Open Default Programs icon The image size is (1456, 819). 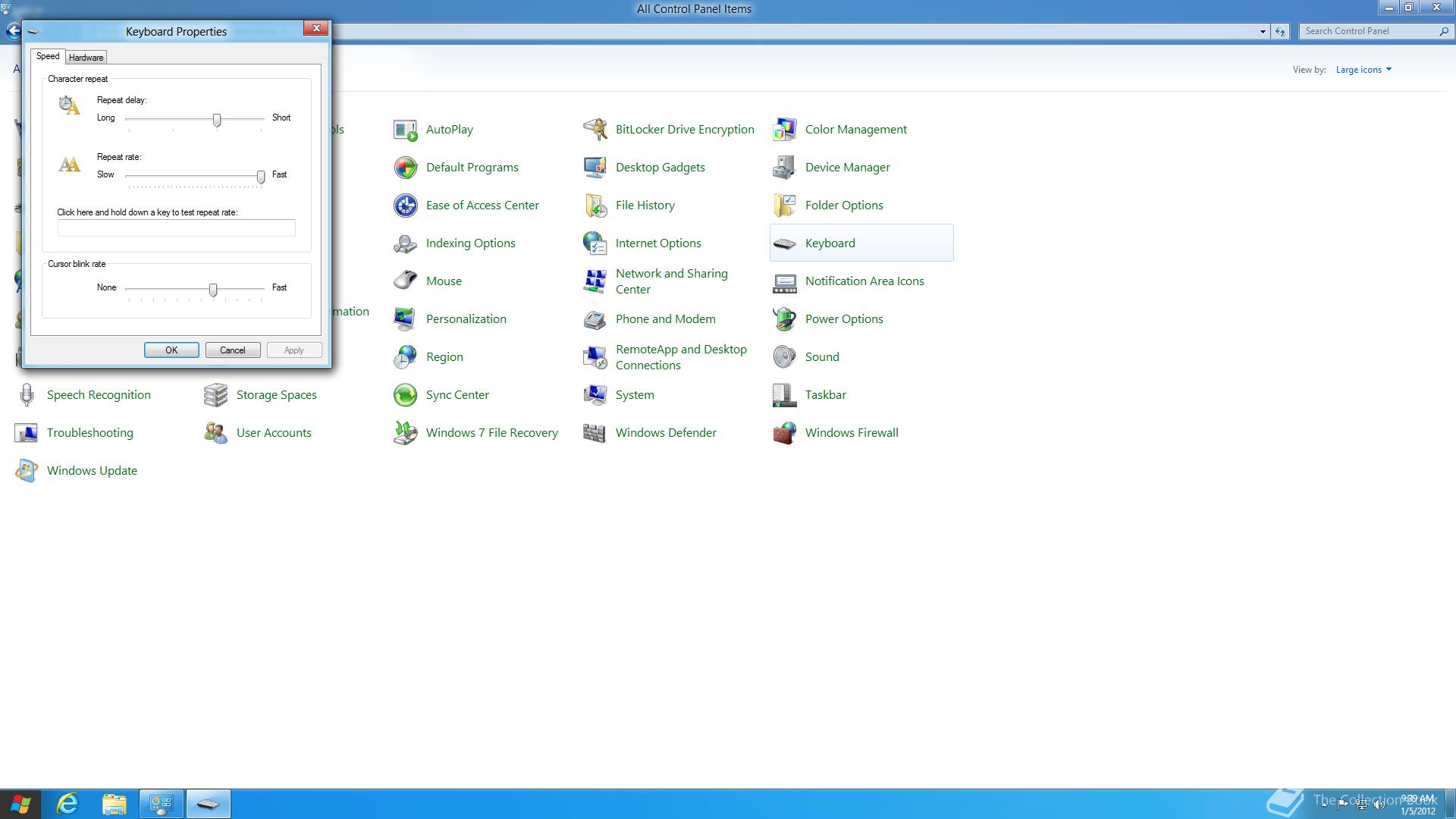[406, 168]
